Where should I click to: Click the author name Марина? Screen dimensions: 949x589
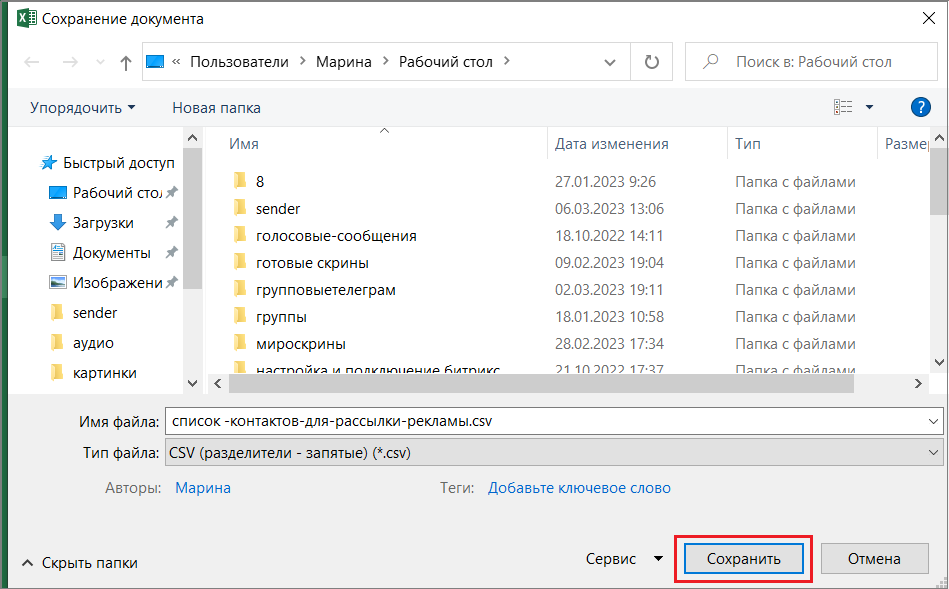(203, 488)
